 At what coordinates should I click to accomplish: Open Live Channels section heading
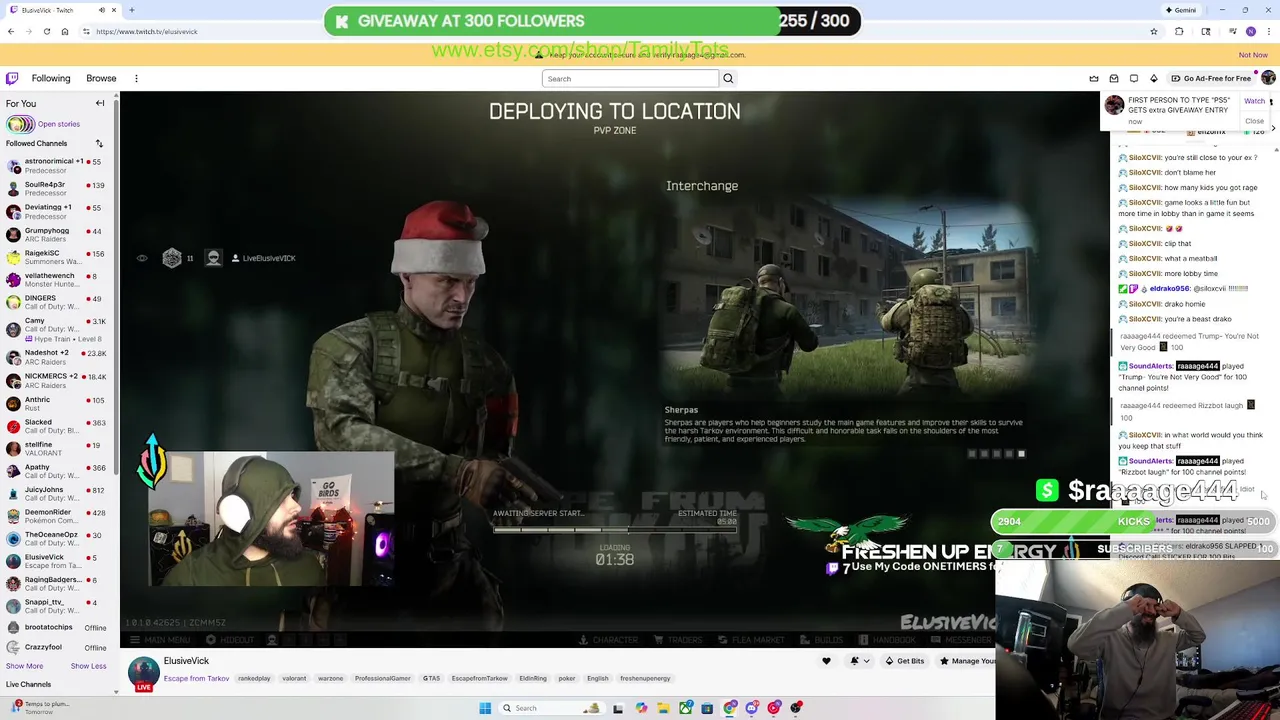(x=28, y=685)
